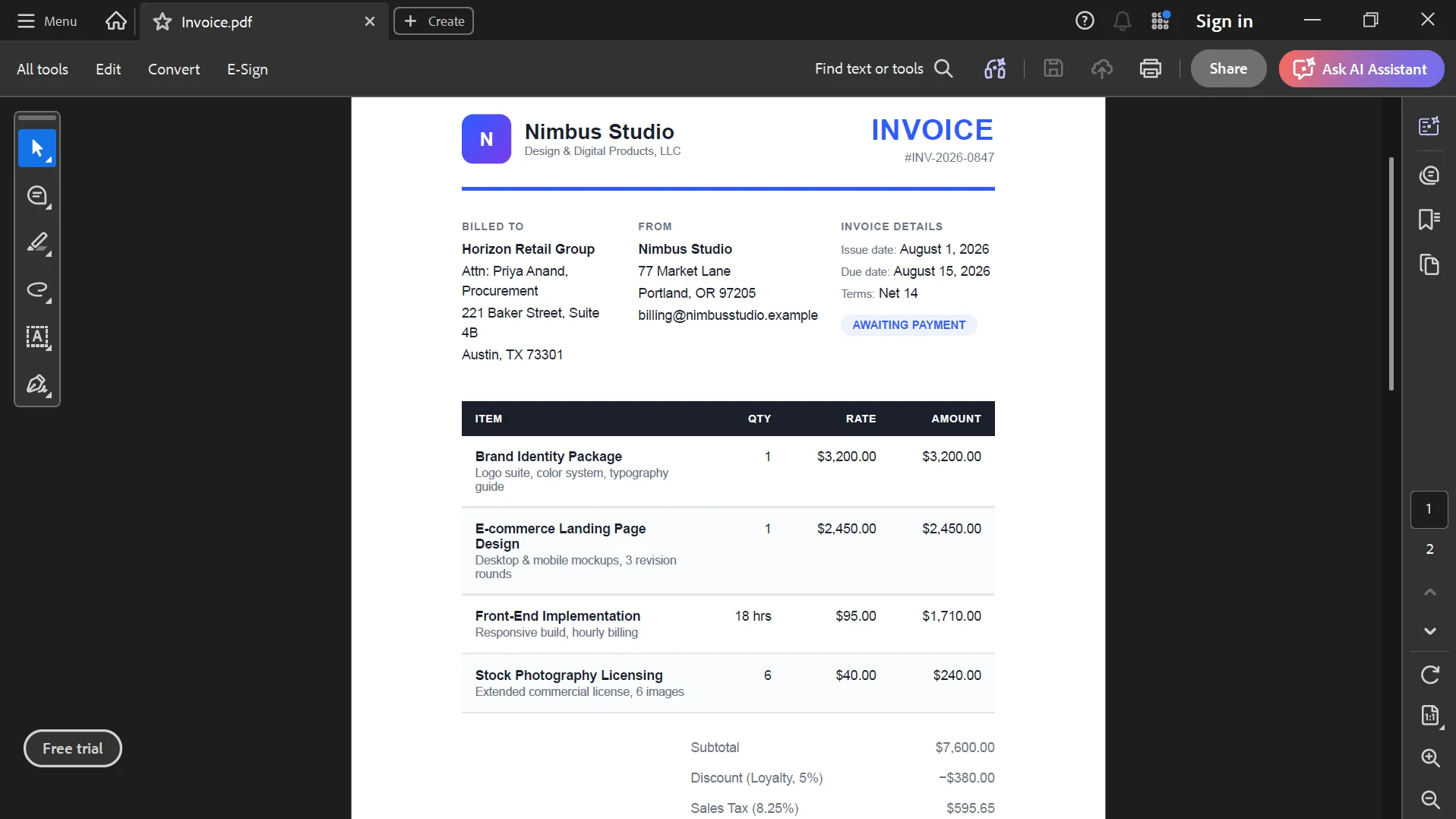
Task: Open the read aloud audio icon
Action: (x=995, y=68)
